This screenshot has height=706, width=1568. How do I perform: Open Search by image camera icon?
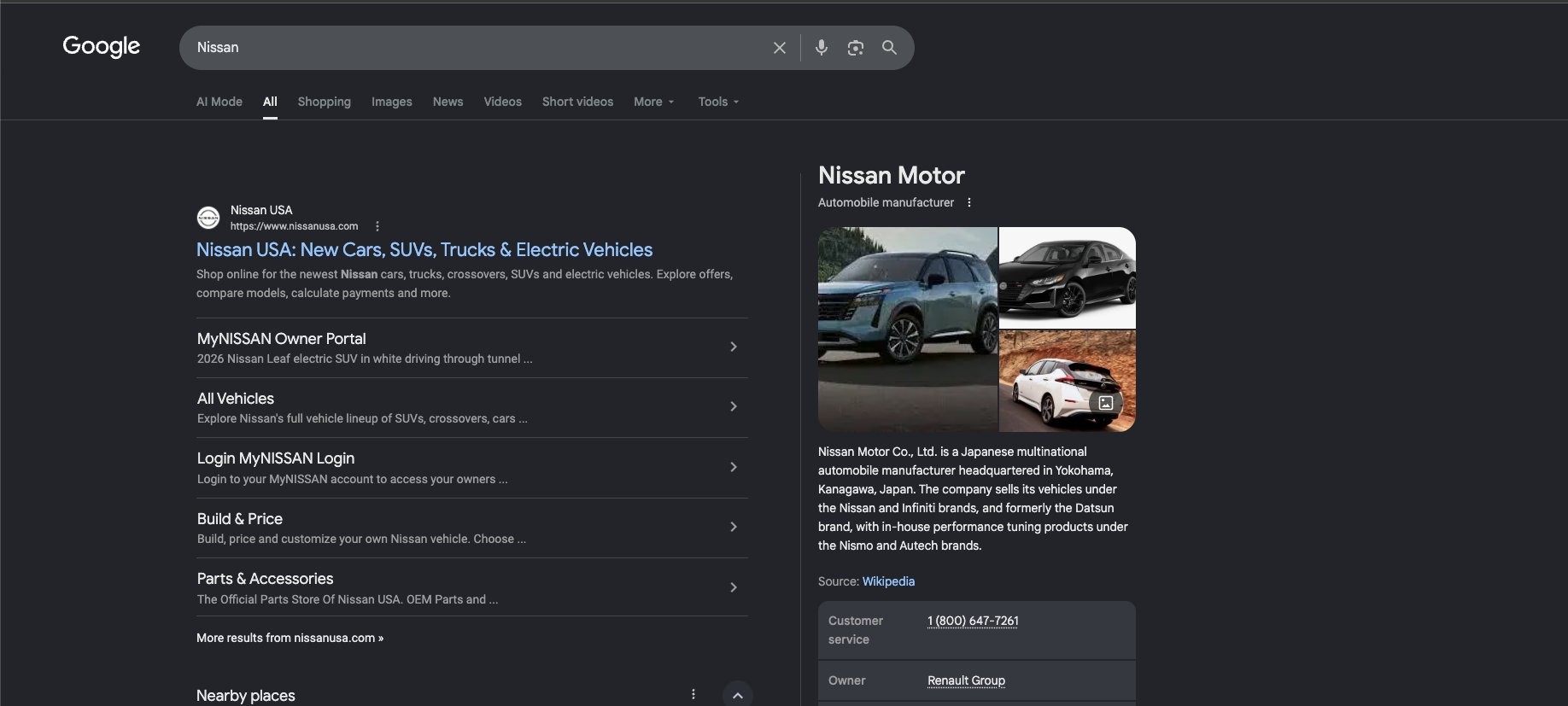point(855,48)
